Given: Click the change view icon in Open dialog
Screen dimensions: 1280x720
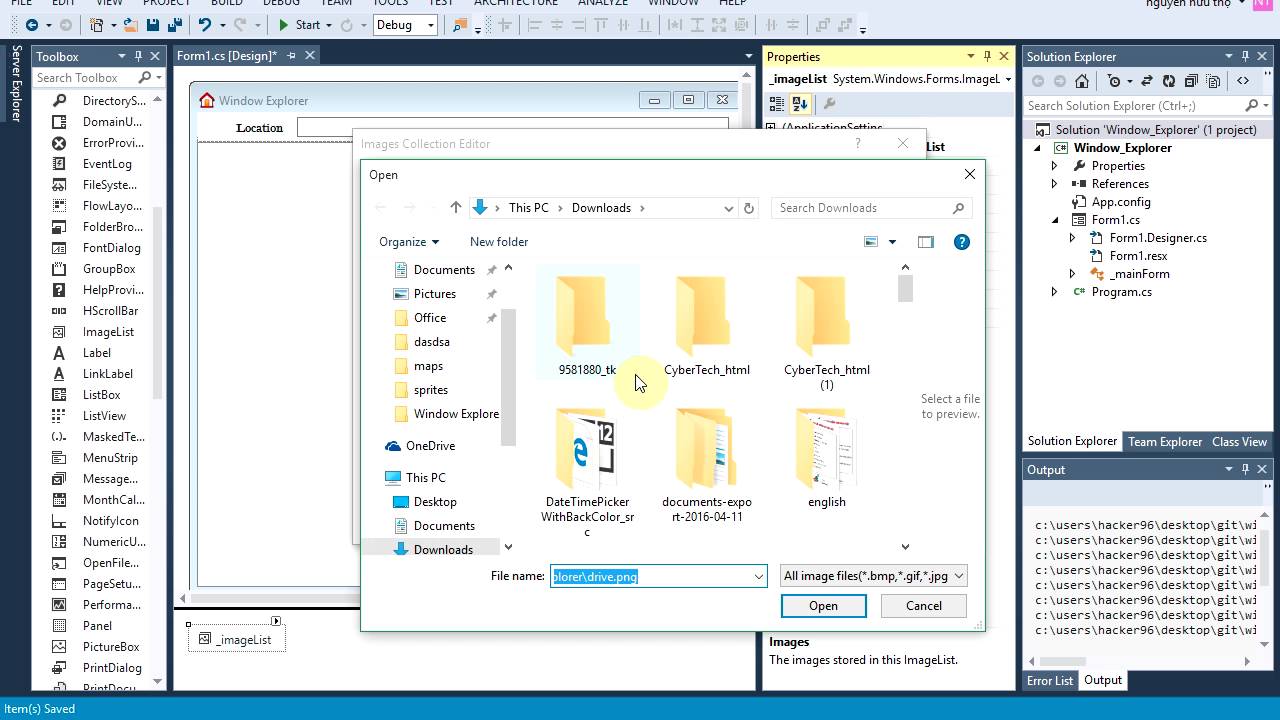Looking at the screenshot, I should (x=871, y=242).
